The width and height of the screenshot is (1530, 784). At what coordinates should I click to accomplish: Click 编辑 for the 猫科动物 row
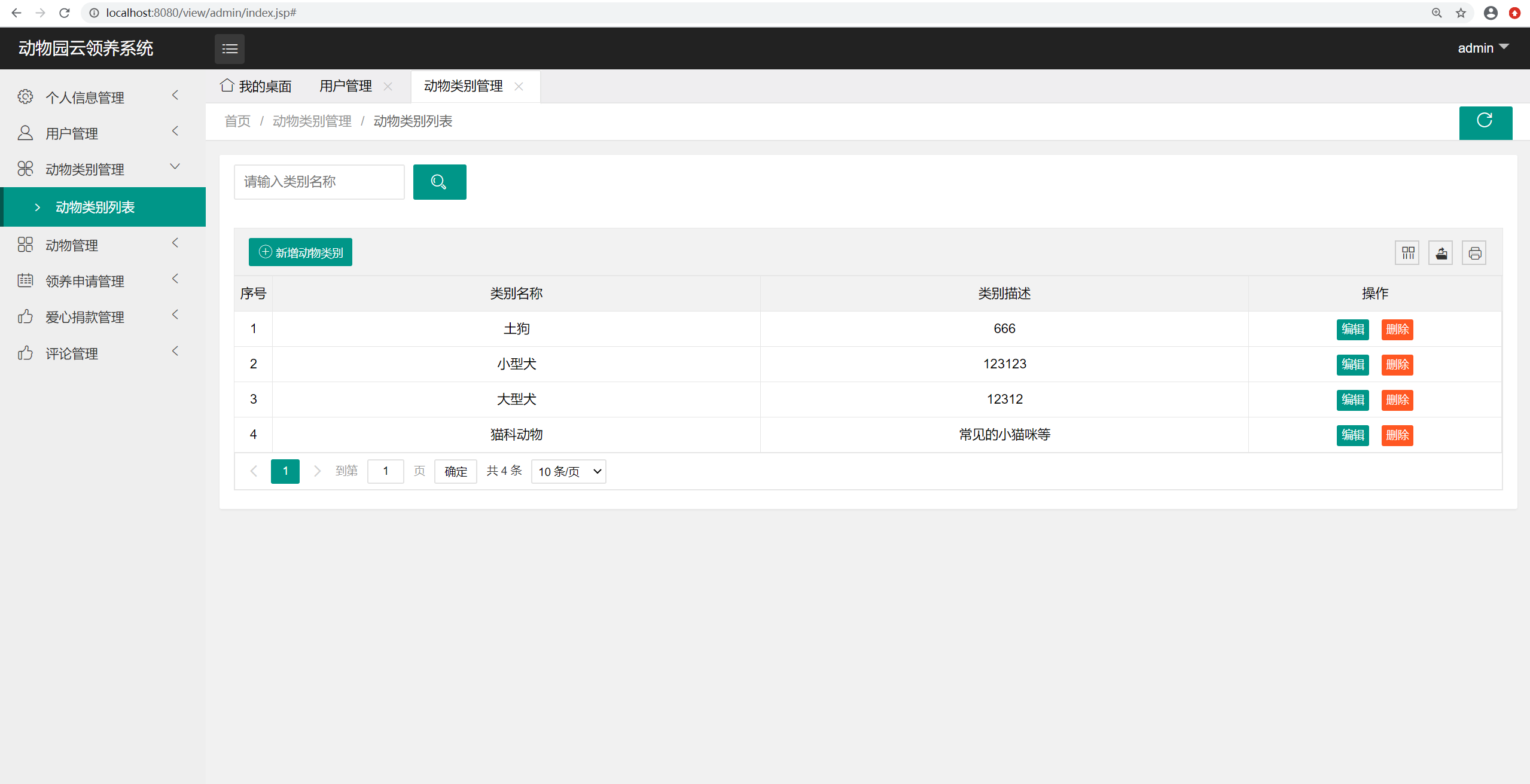(x=1352, y=435)
